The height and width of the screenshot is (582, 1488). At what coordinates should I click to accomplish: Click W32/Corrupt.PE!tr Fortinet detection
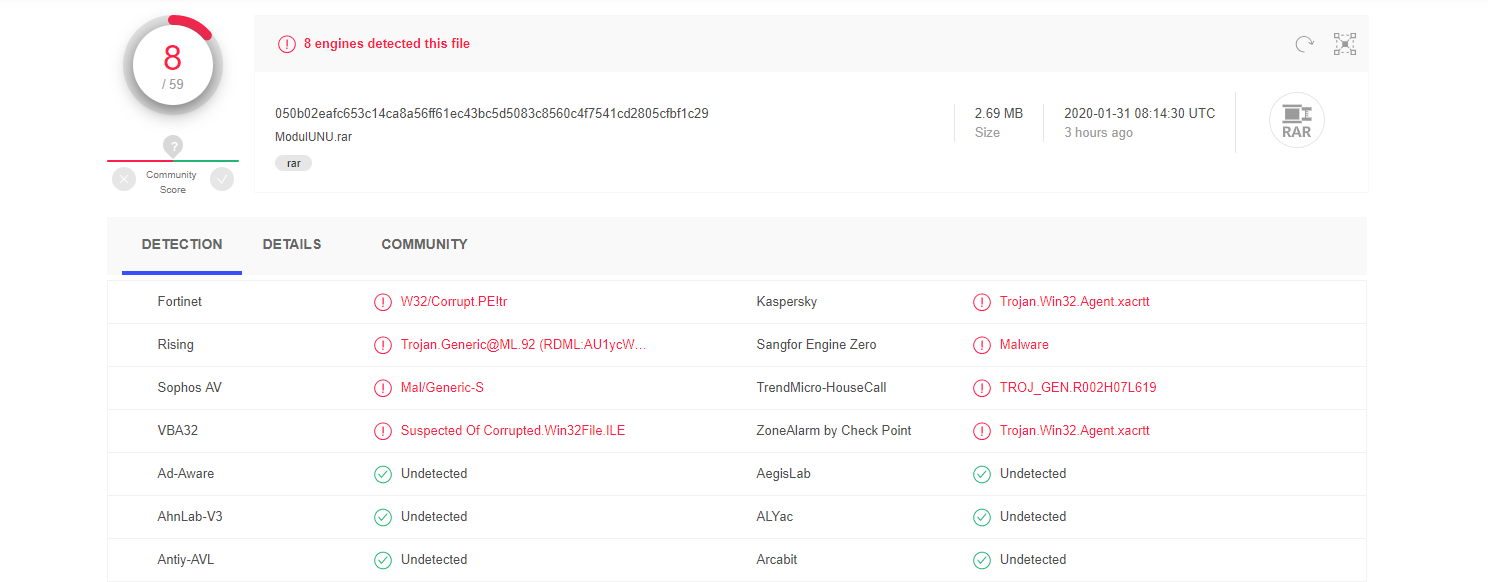click(454, 302)
